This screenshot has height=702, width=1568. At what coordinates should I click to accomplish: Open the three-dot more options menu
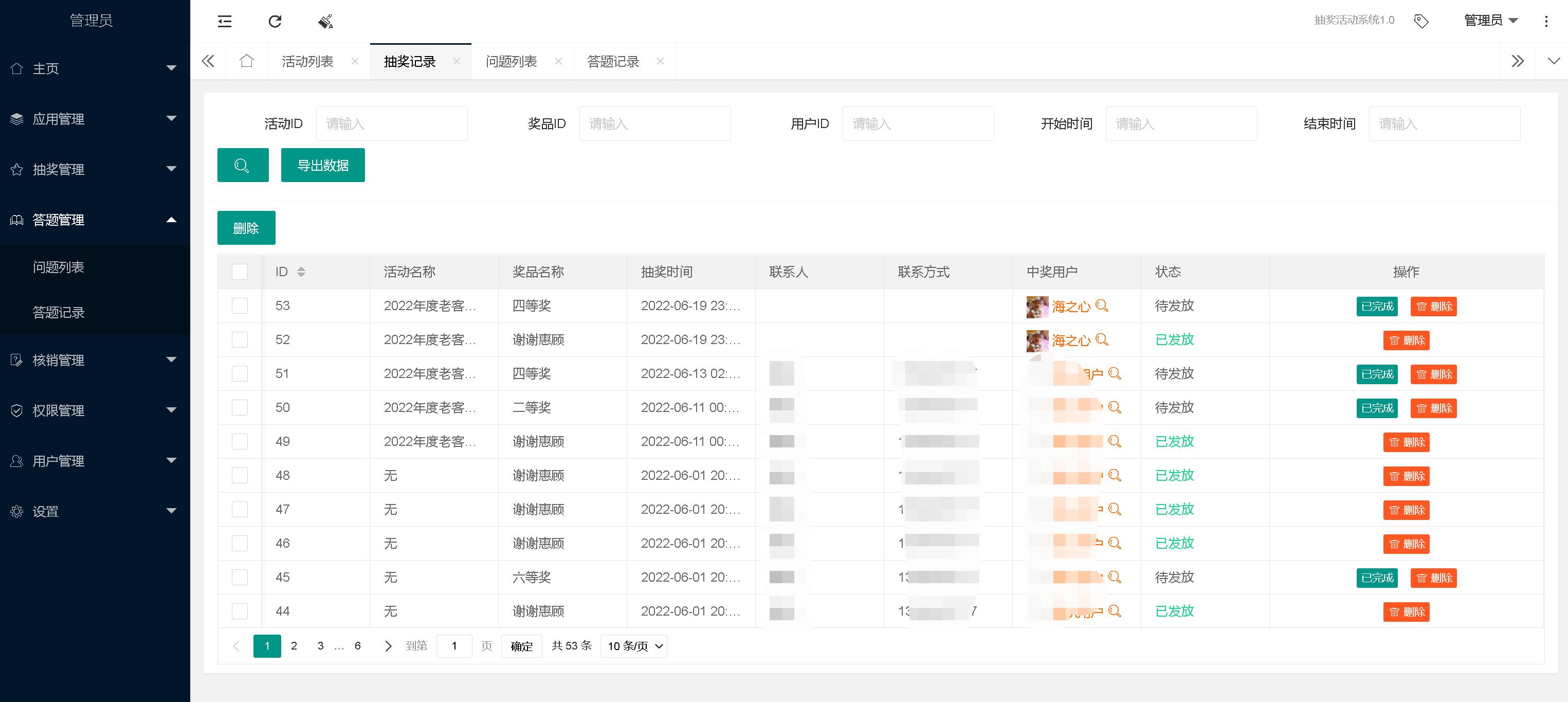tap(1546, 21)
